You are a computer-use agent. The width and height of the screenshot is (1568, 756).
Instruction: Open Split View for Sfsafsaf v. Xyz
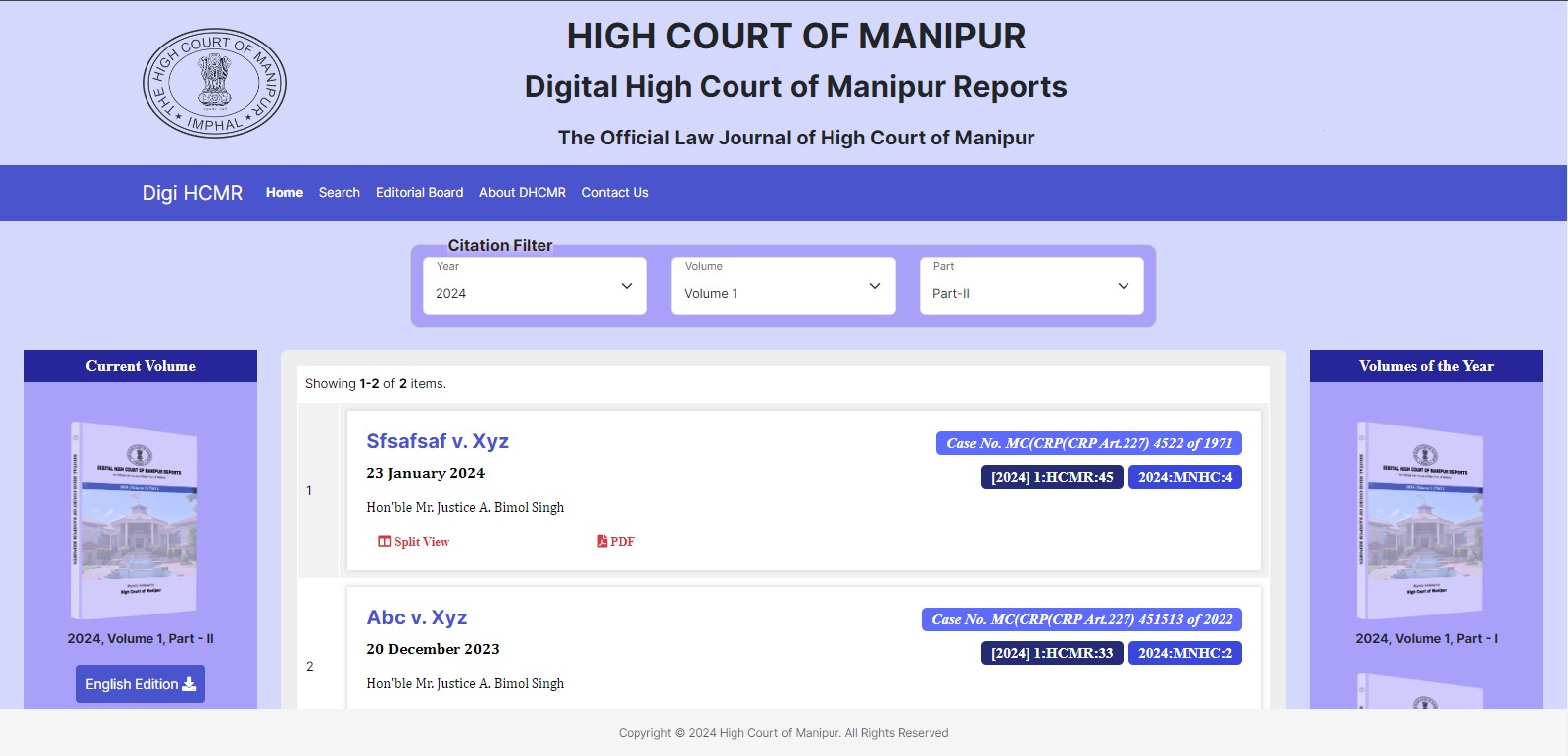pos(414,542)
